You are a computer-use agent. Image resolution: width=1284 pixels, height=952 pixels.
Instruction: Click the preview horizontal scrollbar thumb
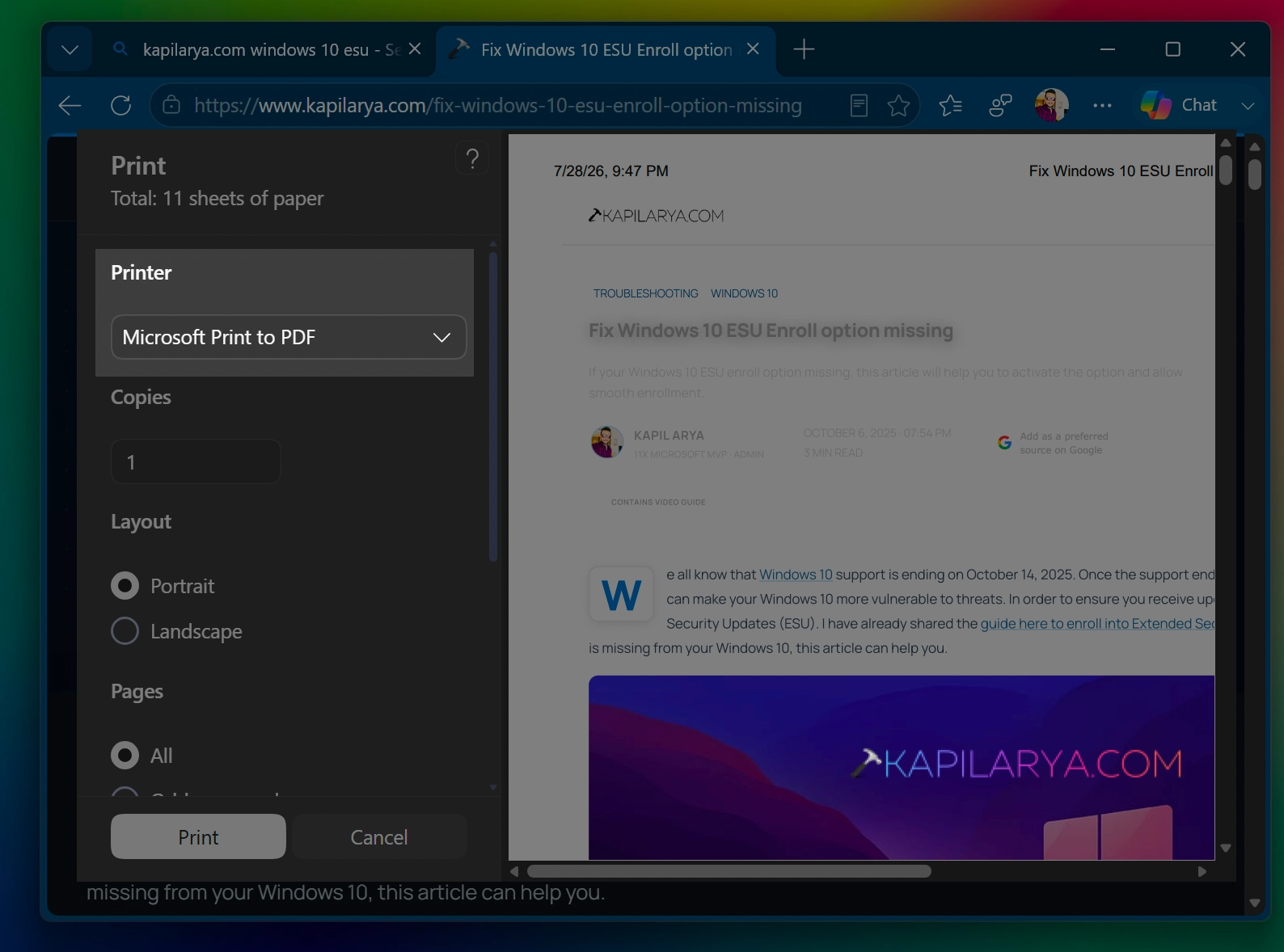pyautogui.click(x=729, y=871)
